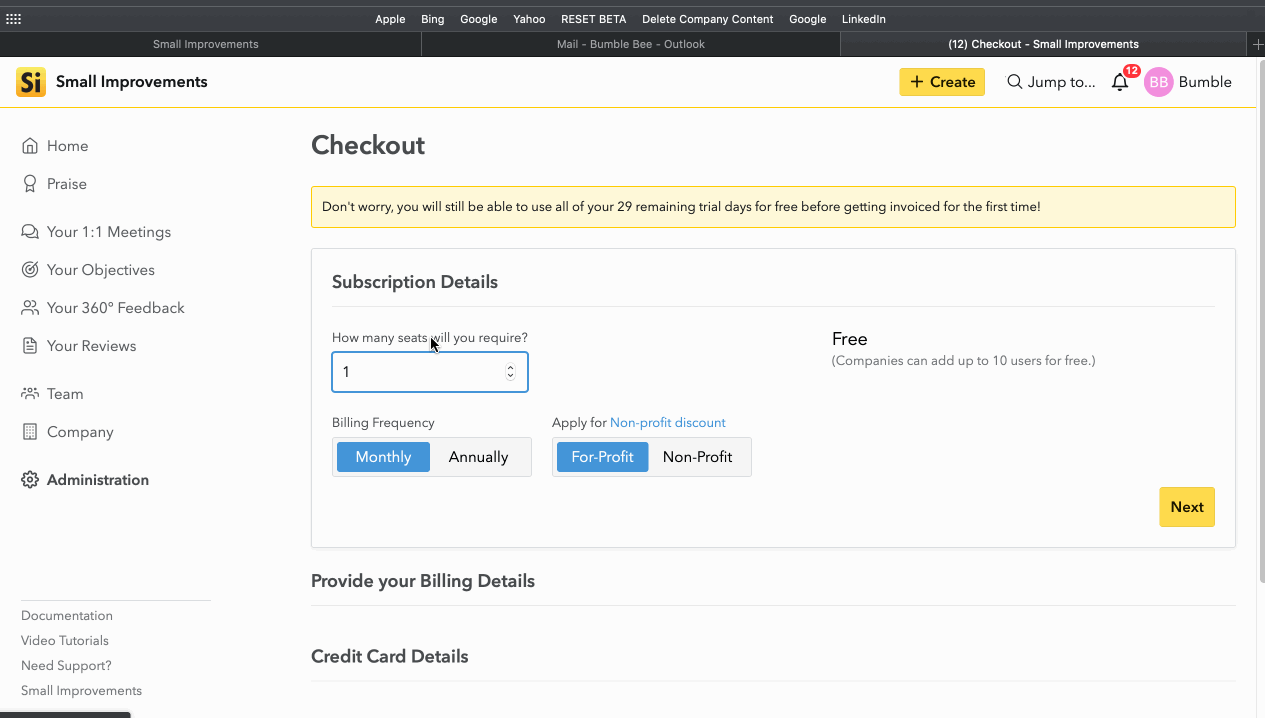This screenshot has height=718, width=1265.
Task: Click the Administration gear icon
Action: pos(30,480)
